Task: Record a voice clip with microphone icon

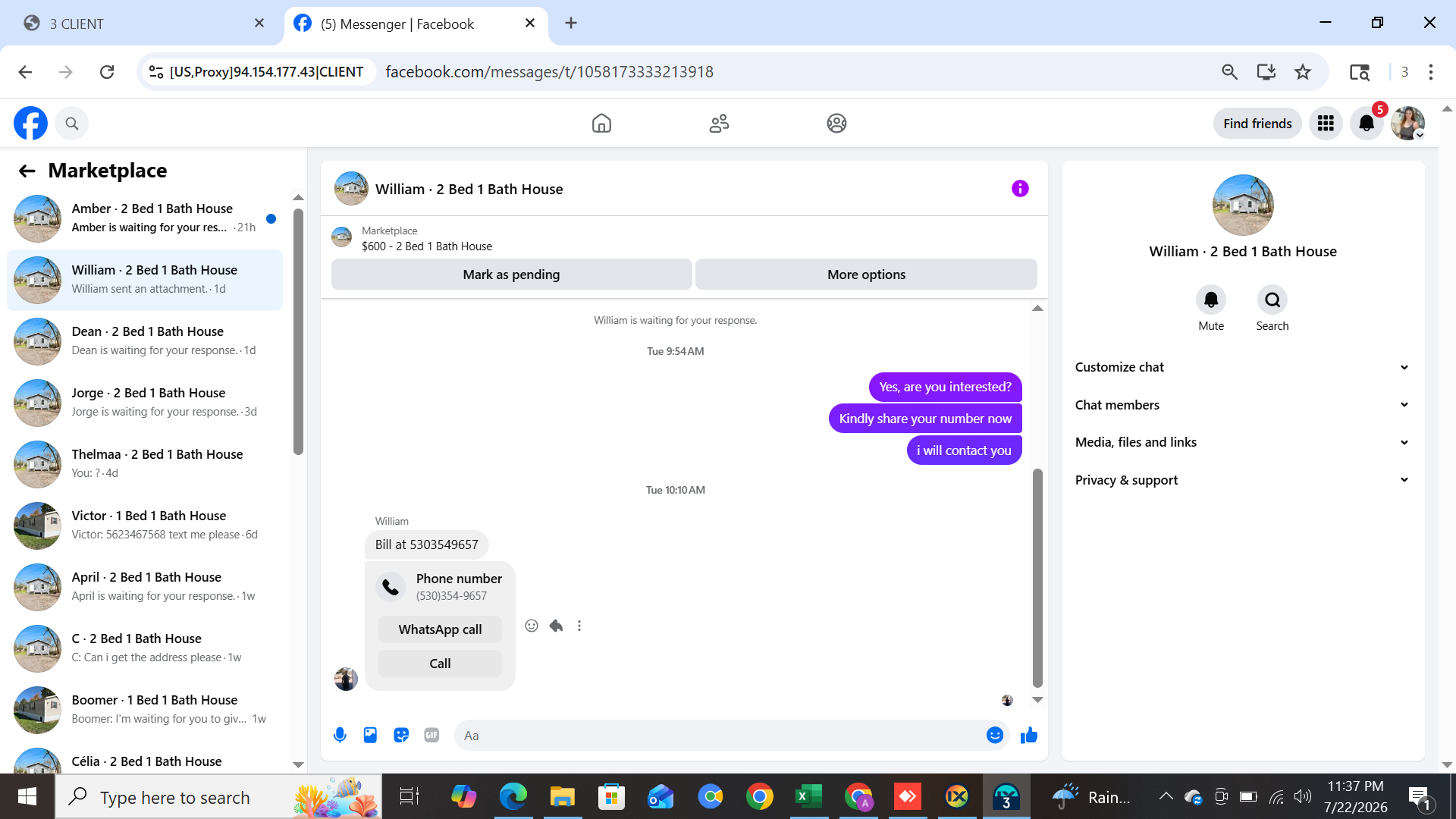Action: (340, 735)
